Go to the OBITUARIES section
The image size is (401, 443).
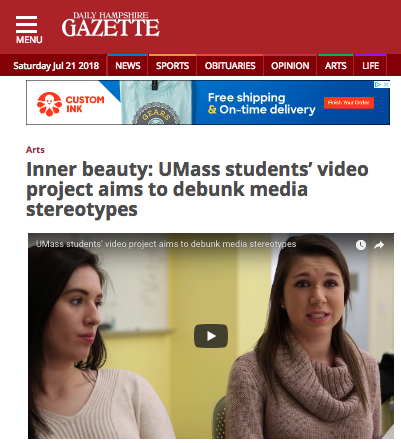point(230,65)
